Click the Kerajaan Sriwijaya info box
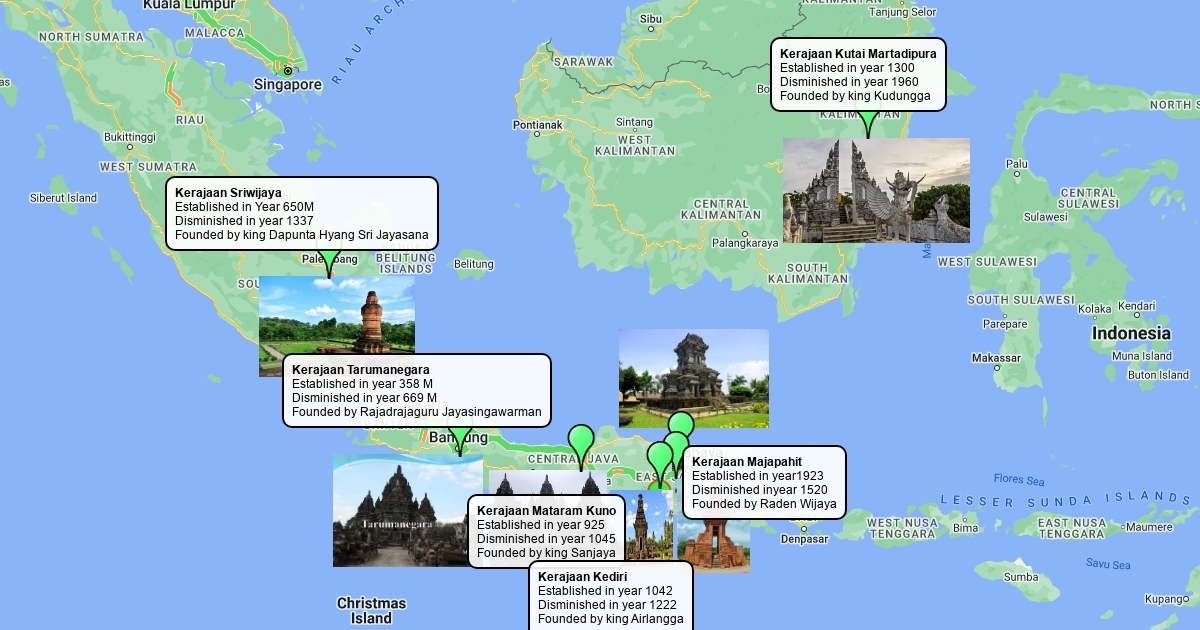Screen dimensions: 1200x630 tap(301, 214)
